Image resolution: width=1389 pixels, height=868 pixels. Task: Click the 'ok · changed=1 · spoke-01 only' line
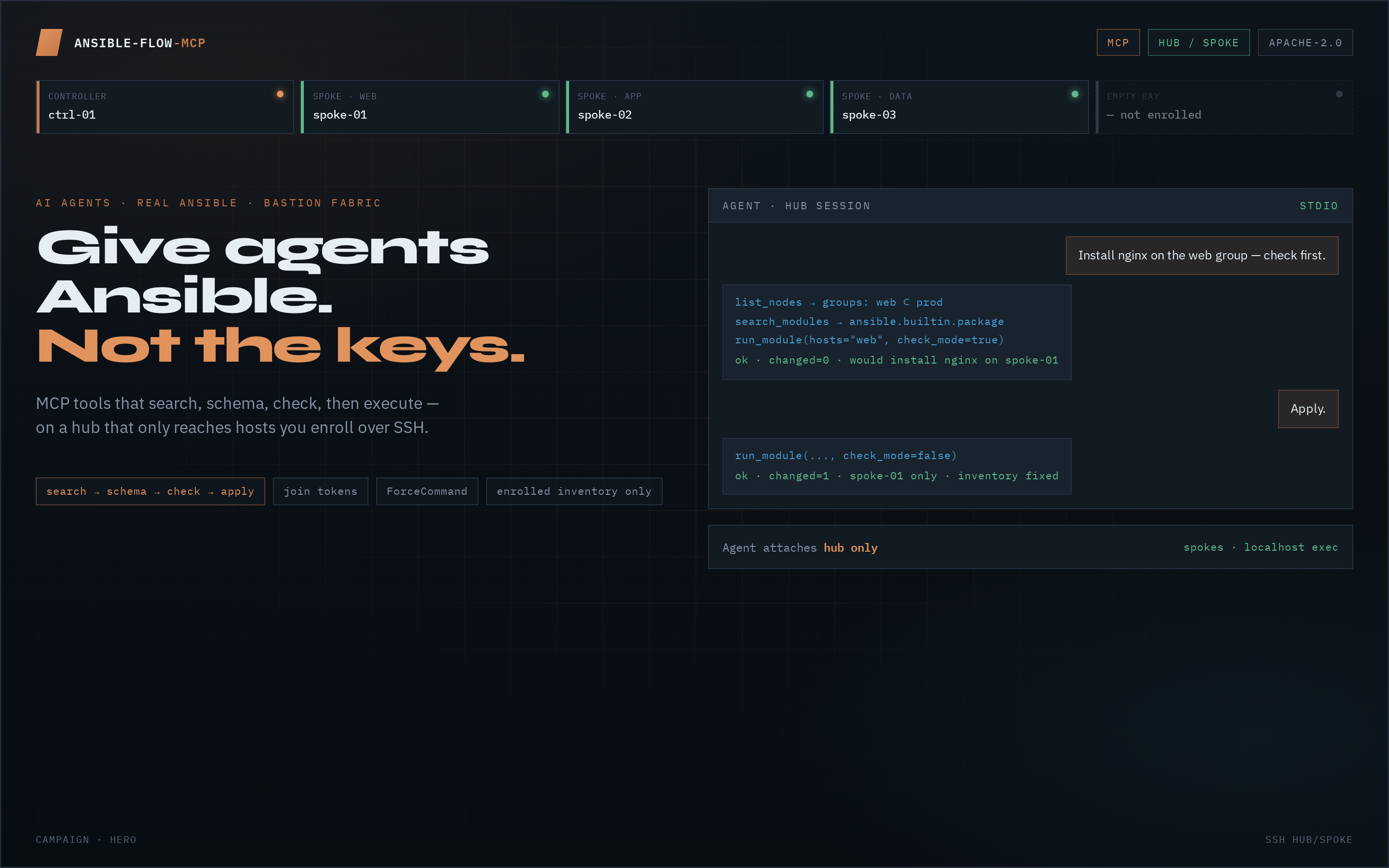[897, 476]
